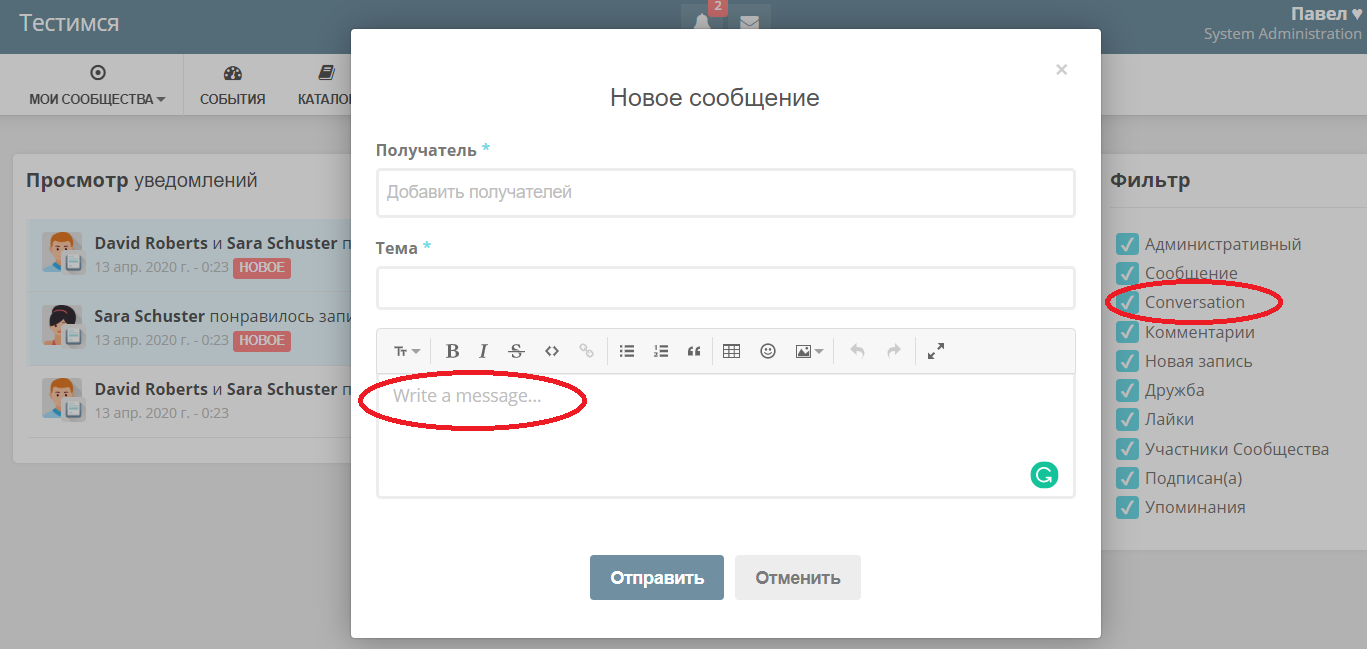Screen dimensions: 1367x649
Task: Open the СОБЫТИЯ navigation item
Action: pos(232,86)
